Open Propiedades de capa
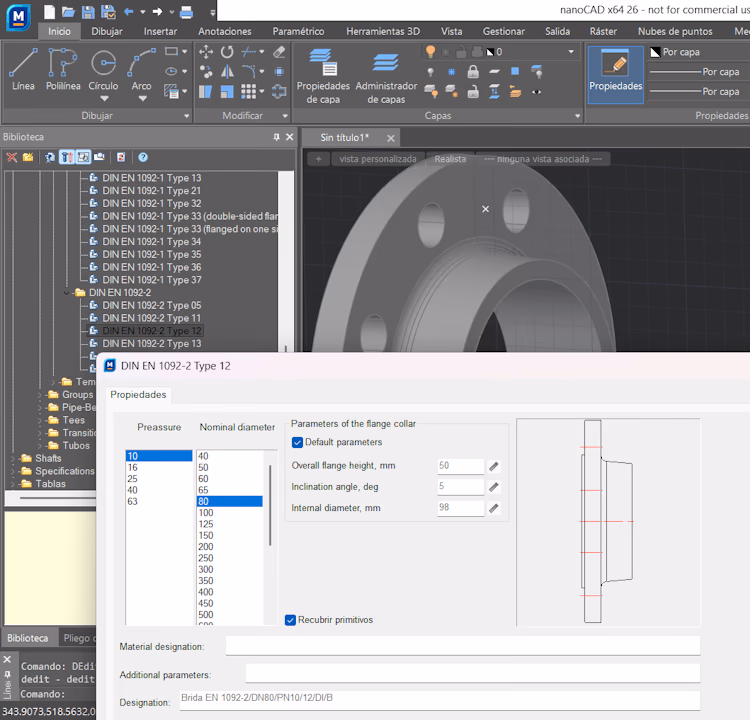This screenshot has width=750, height=720. (x=323, y=76)
